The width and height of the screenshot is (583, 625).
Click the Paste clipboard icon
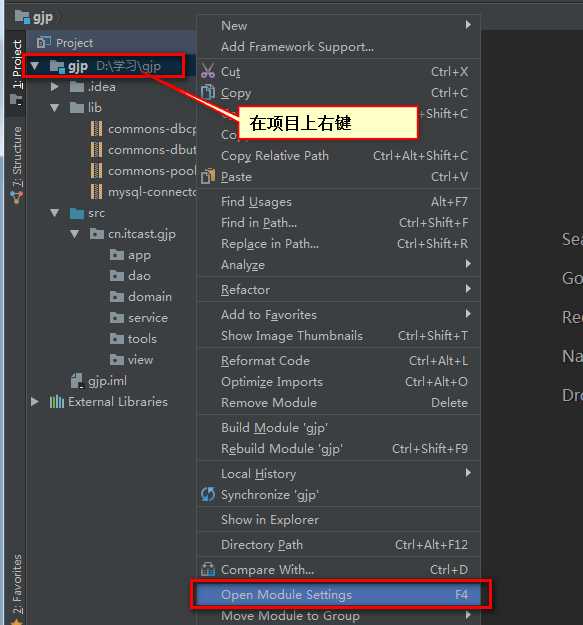click(x=208, y=176)
